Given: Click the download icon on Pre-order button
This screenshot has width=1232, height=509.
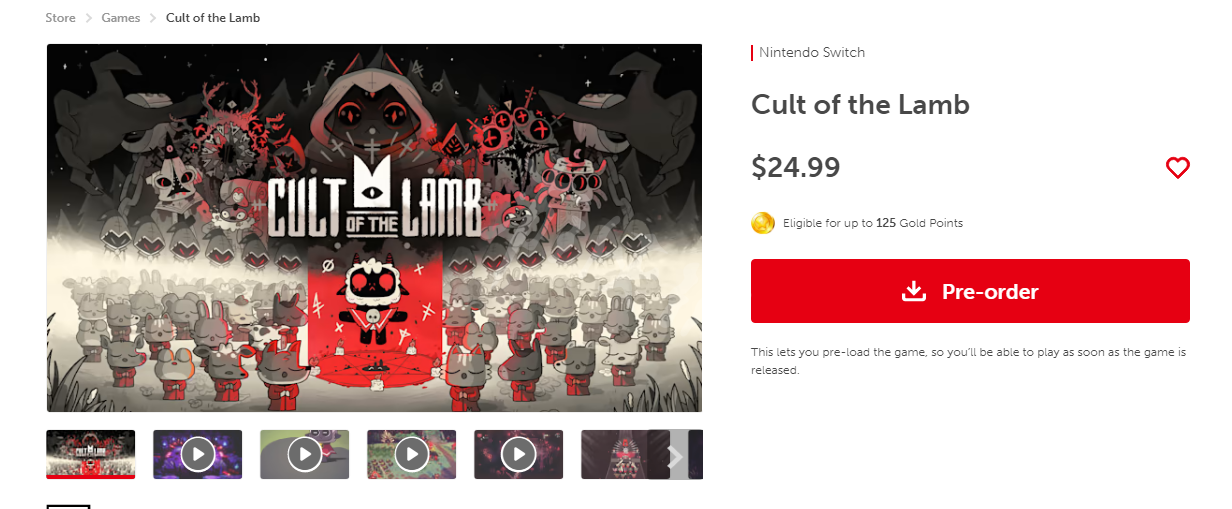Looking at the screenshot, I should point(913,291).
